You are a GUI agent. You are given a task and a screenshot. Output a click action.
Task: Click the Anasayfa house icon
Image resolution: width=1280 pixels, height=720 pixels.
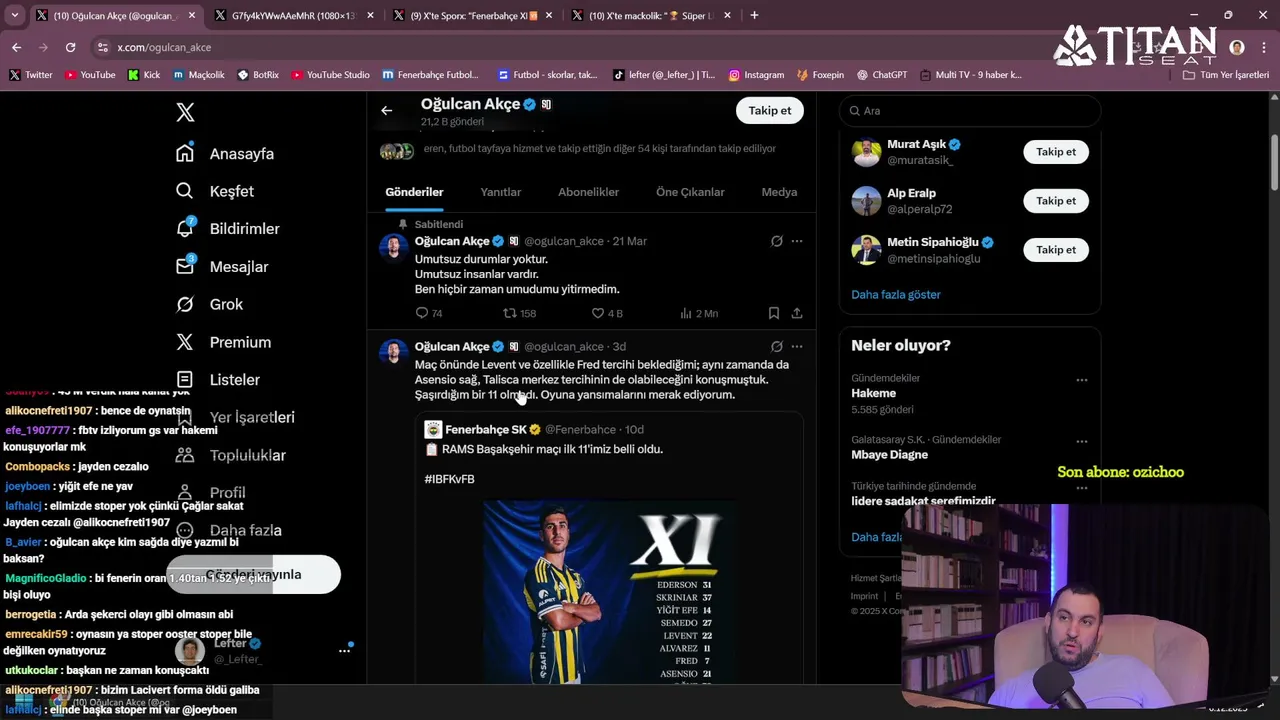(185, 153)
